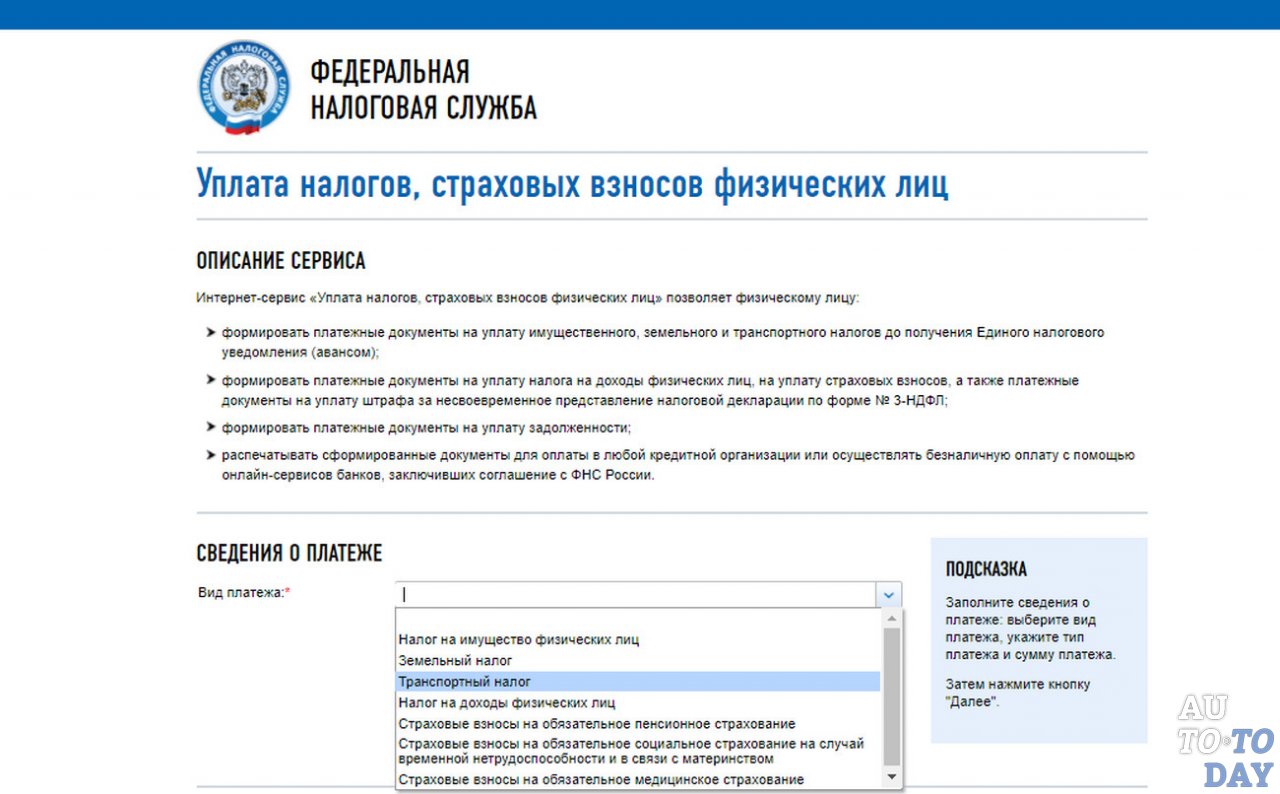Screen dimensions: 1280x794
Task: Click the arrow bullet beside "уплату задолженности"
Action: 210,428
